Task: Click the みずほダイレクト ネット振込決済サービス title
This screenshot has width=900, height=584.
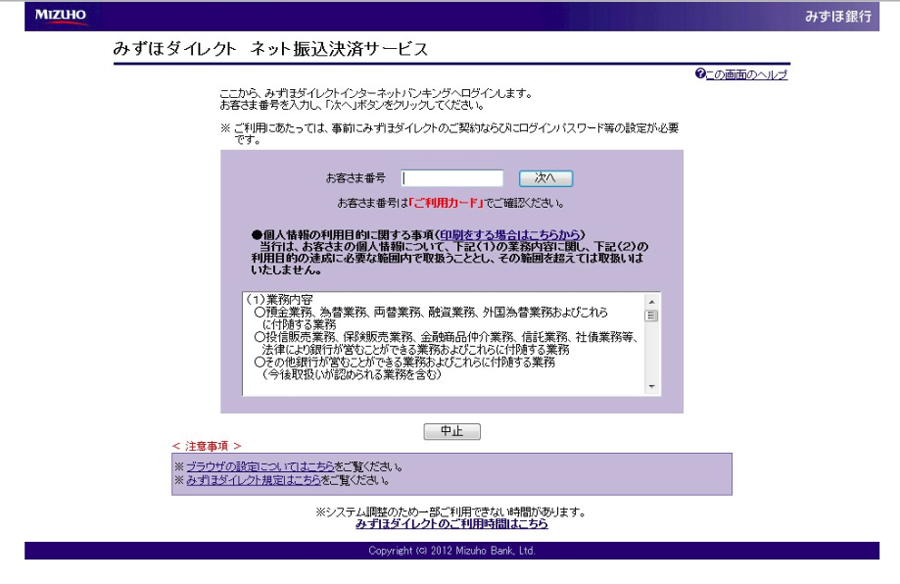Action: pos(271,49)
